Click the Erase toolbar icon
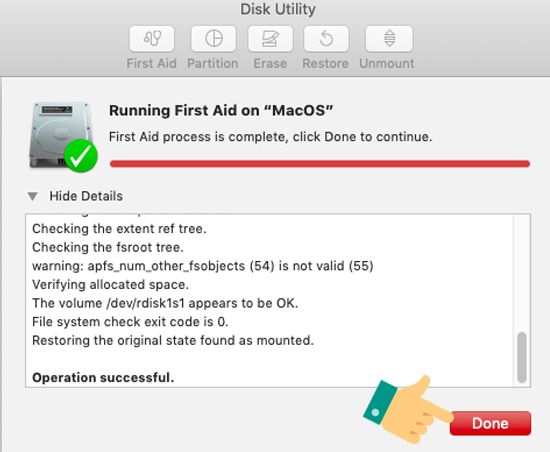The image size is (550, 452). click(270, 38)
